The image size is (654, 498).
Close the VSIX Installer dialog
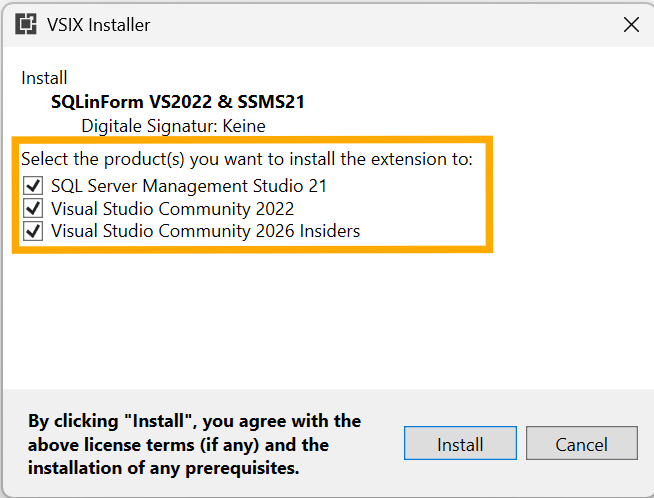(x=631, y=25)
